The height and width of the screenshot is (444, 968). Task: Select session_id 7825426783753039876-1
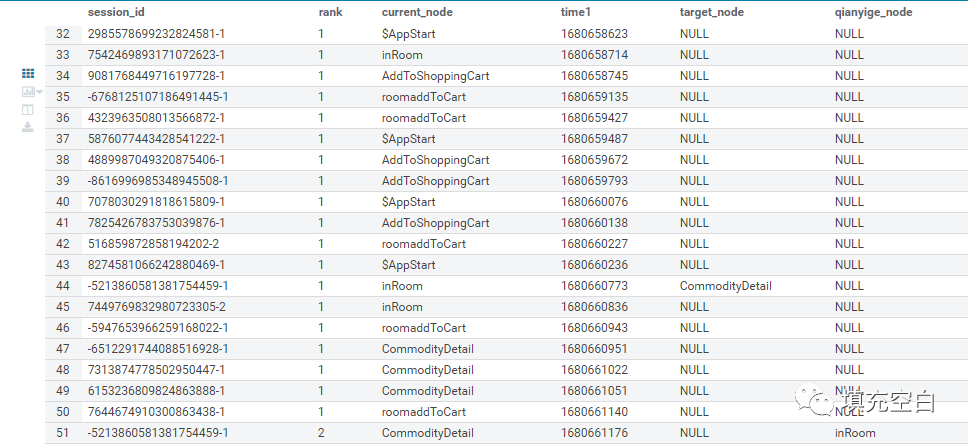pyautogui.click(x=156, y=223)
